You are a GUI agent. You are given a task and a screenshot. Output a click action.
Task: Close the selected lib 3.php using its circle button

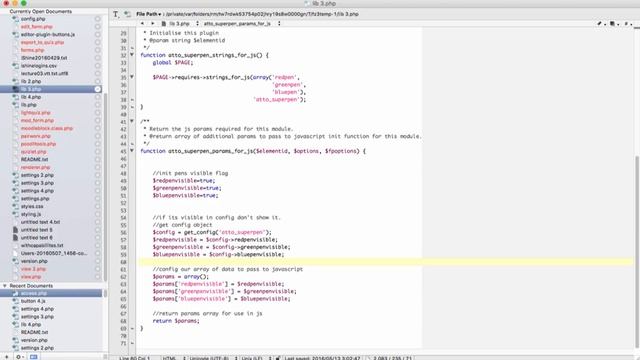[98, 89]
